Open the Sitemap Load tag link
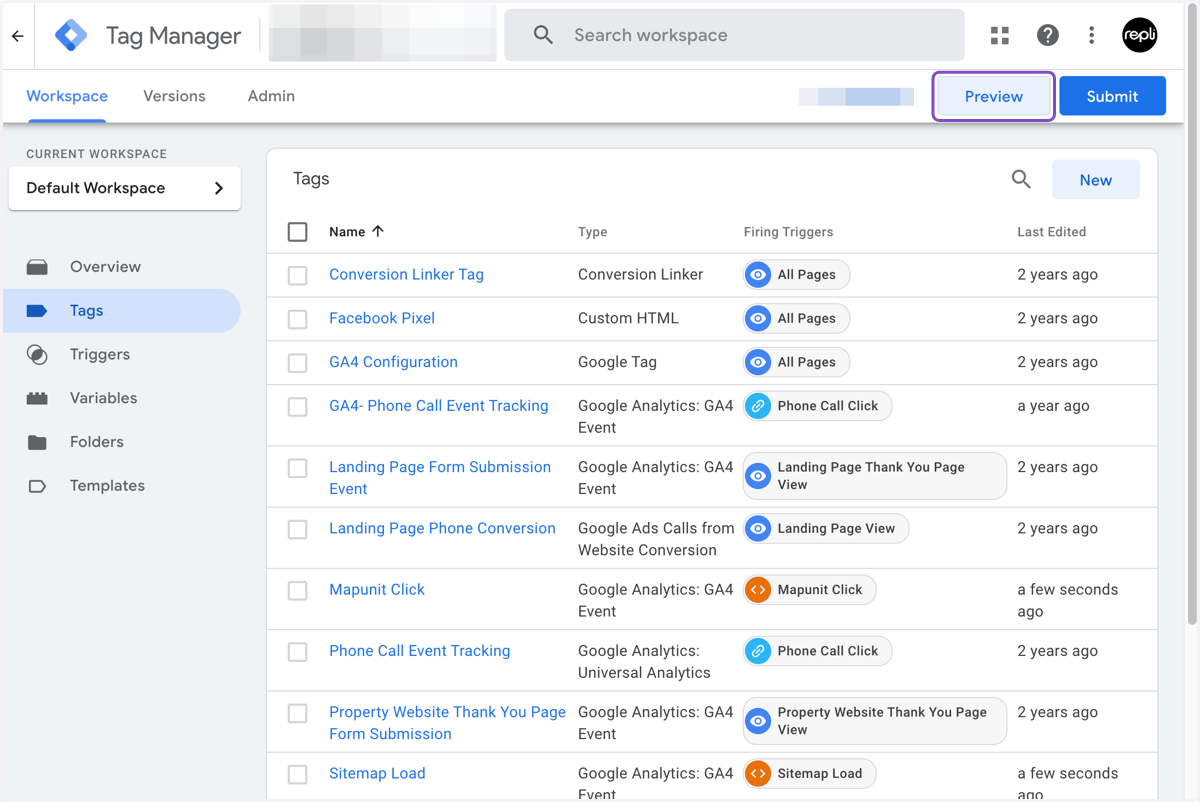This screenshot has width=1200, height=802. pos(377,773)
